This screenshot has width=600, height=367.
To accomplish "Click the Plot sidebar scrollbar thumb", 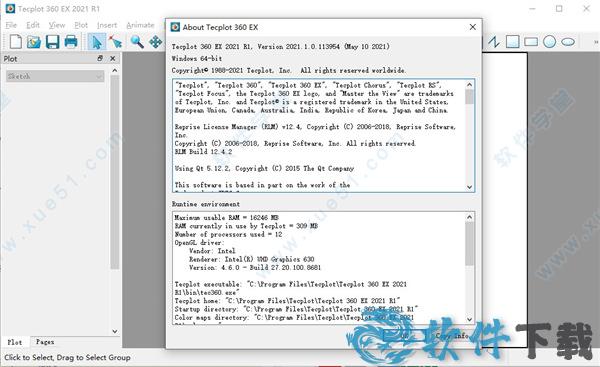I will pos(114,172).
